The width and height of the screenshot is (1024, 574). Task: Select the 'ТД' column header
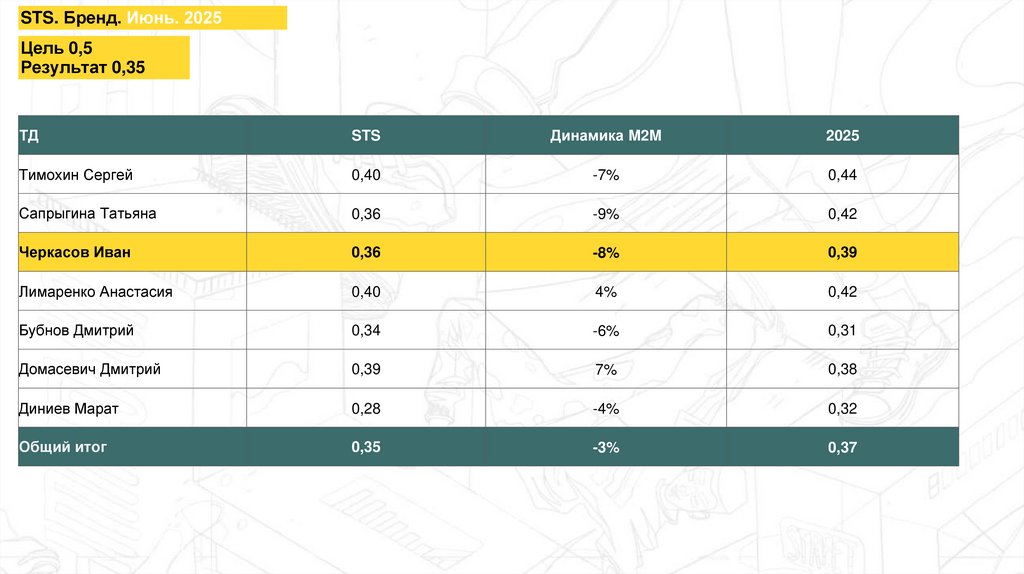[x=29, y=136]
